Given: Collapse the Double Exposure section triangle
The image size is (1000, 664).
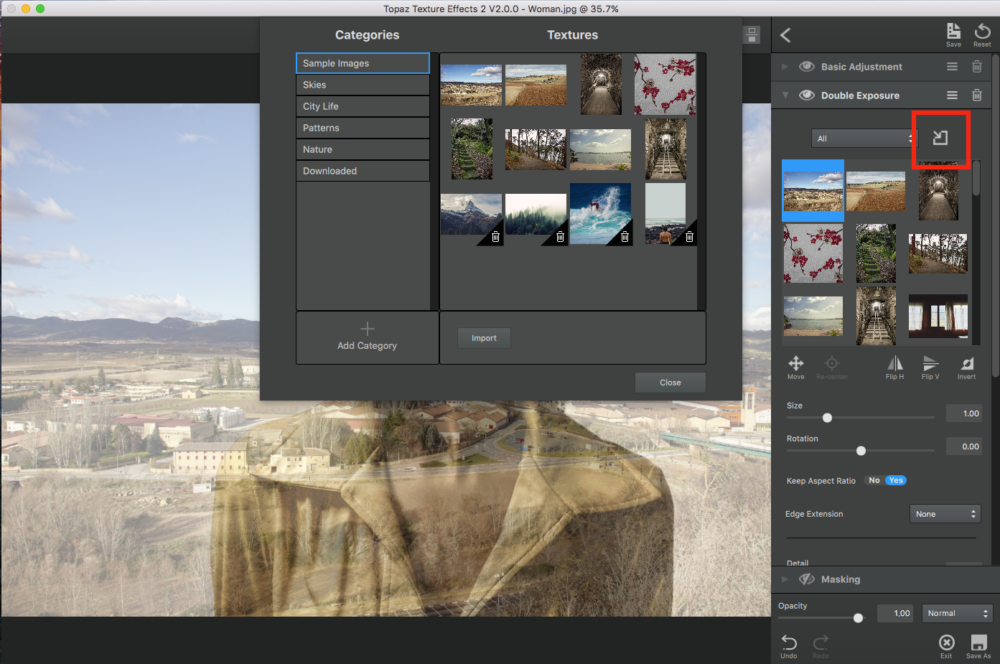Looking at the screenshot, I should (x=785, y=95).
